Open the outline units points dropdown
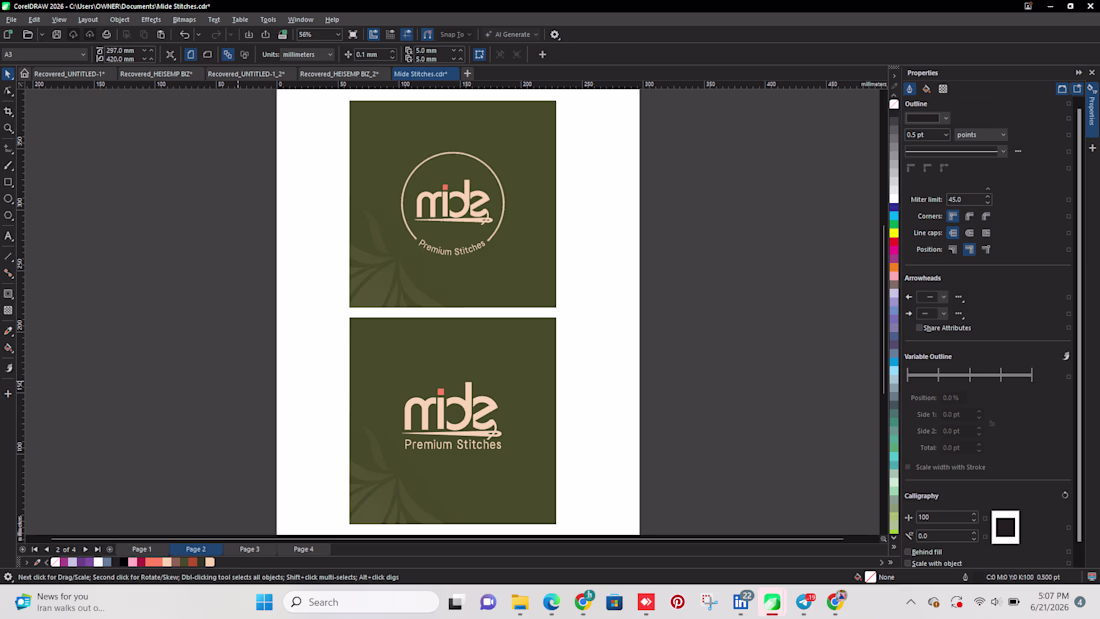Viewport: 1100px width, 619px height. click(1003, 135)
